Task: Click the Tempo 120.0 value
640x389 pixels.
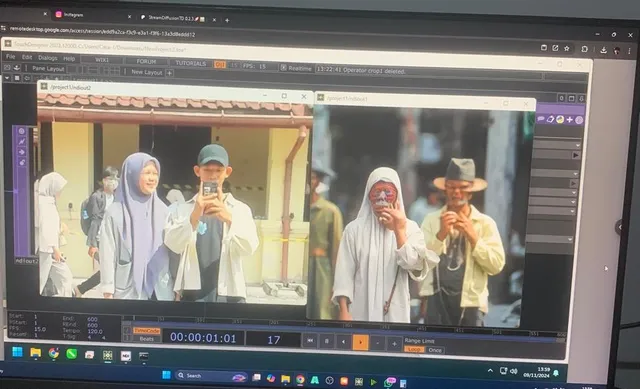Action: pos(94,331)
